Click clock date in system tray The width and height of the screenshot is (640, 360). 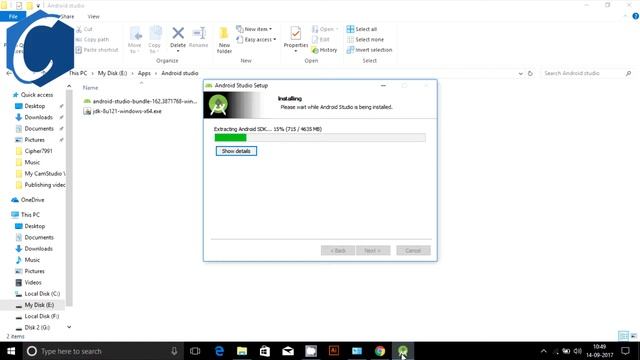[600, 351]
